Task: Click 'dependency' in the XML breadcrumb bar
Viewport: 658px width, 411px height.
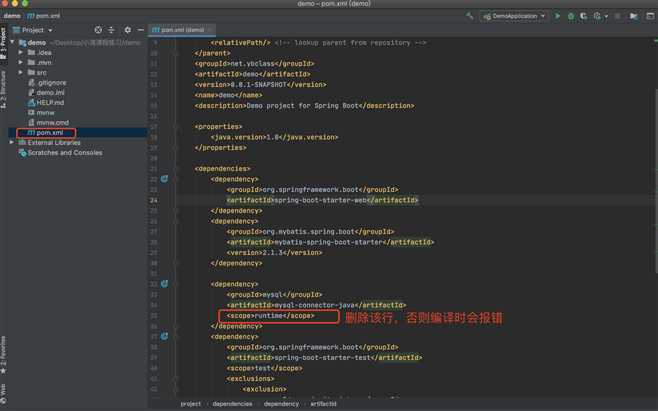Action: click(x=281, y=404)
